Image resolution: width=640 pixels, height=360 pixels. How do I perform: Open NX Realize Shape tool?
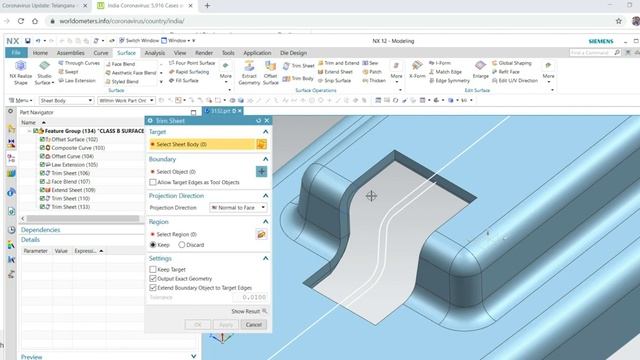tap(20, 73)
